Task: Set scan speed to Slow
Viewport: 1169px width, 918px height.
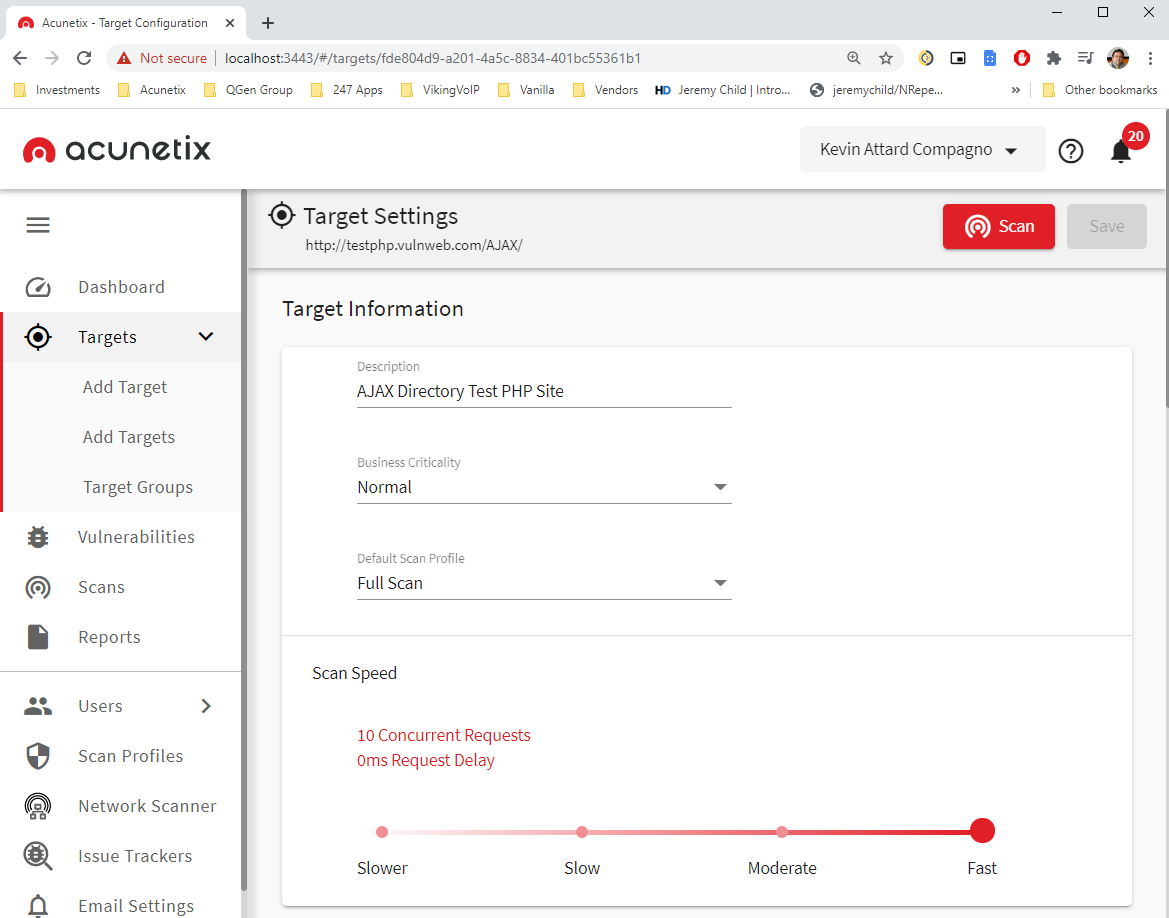Action: pyautogui.click(x=582, y=831)
